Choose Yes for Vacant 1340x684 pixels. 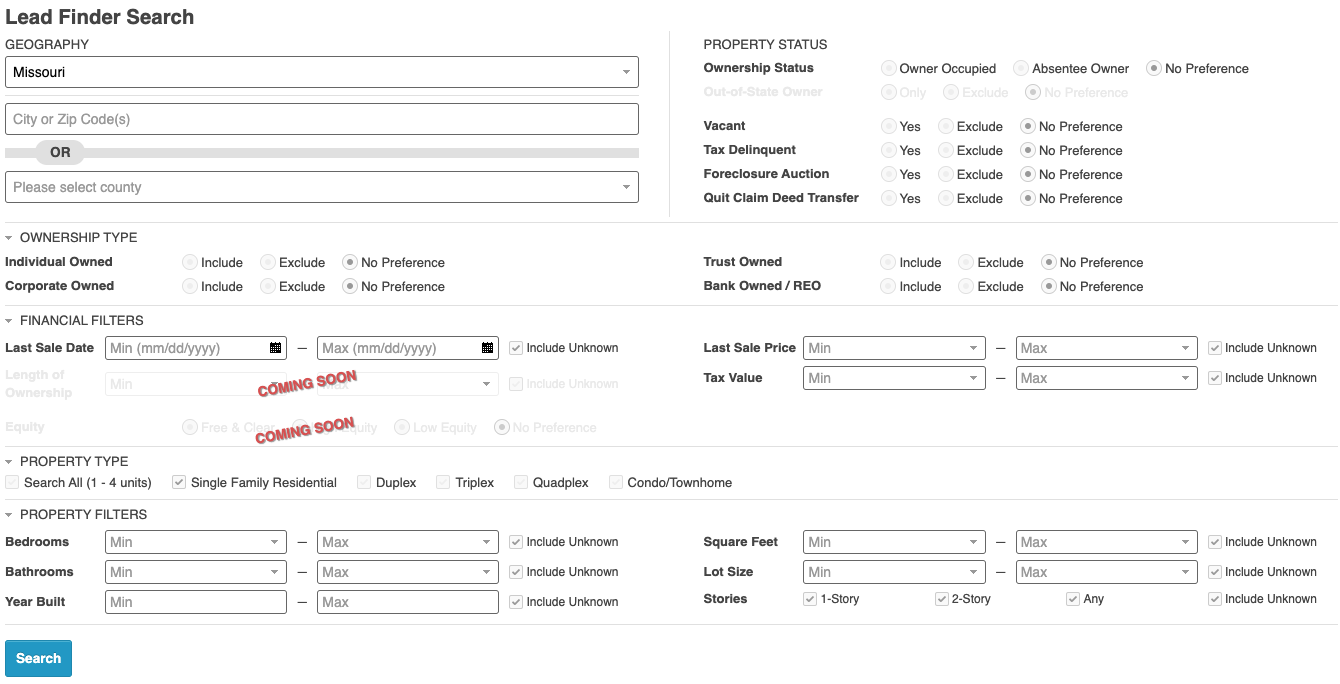[x=888, y=126]
